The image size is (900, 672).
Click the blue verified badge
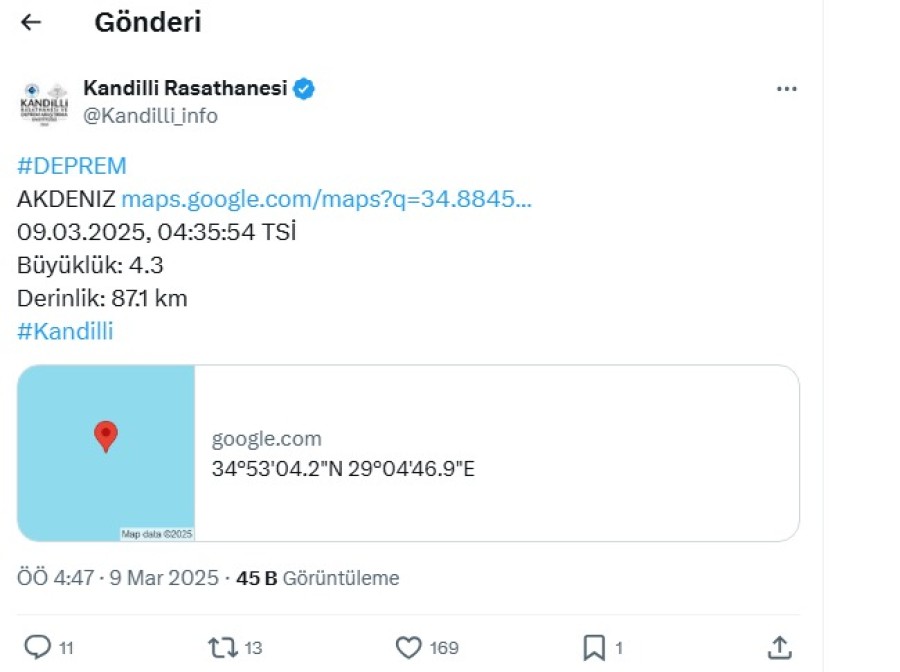304,89
